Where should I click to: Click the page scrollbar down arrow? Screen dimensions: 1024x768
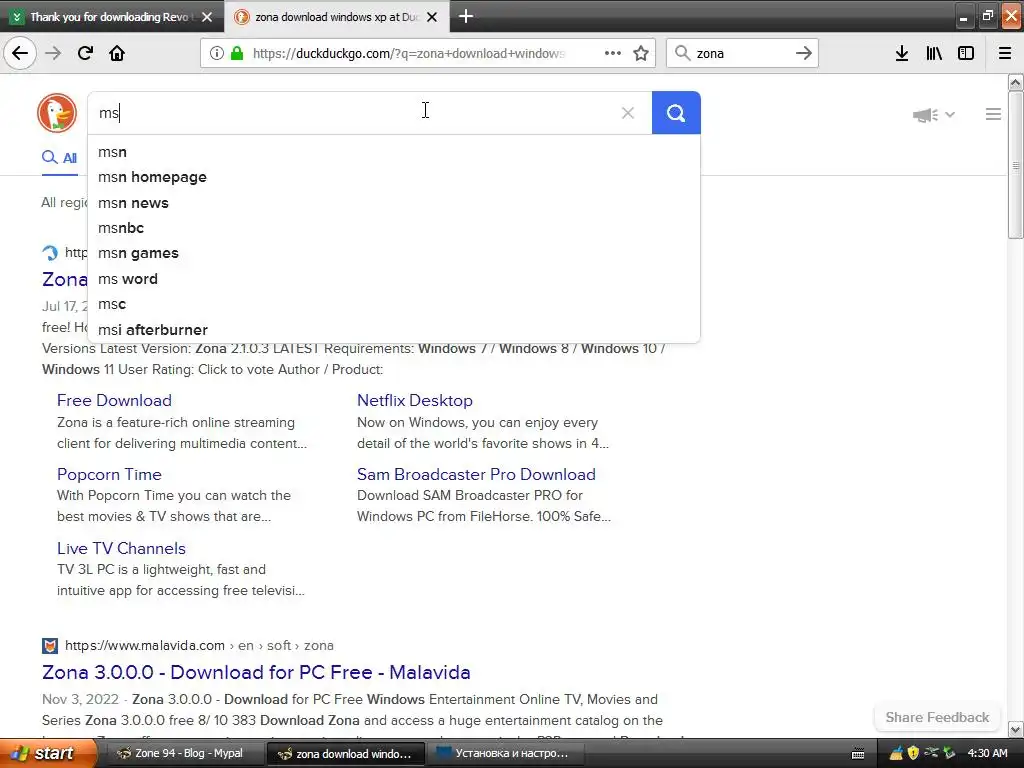tap(1016, 729)
